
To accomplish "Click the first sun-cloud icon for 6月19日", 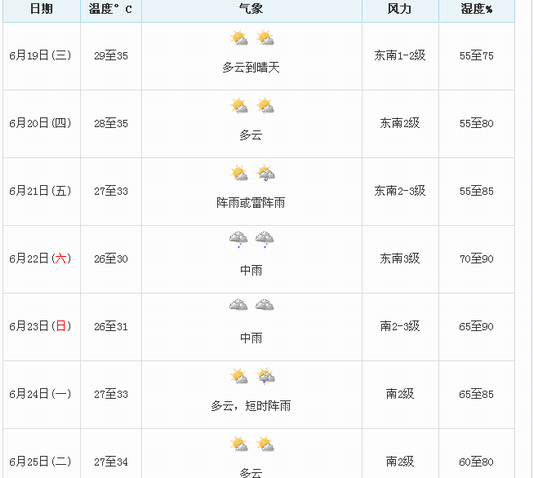I will pyautogui.click(x=239, y=38).
